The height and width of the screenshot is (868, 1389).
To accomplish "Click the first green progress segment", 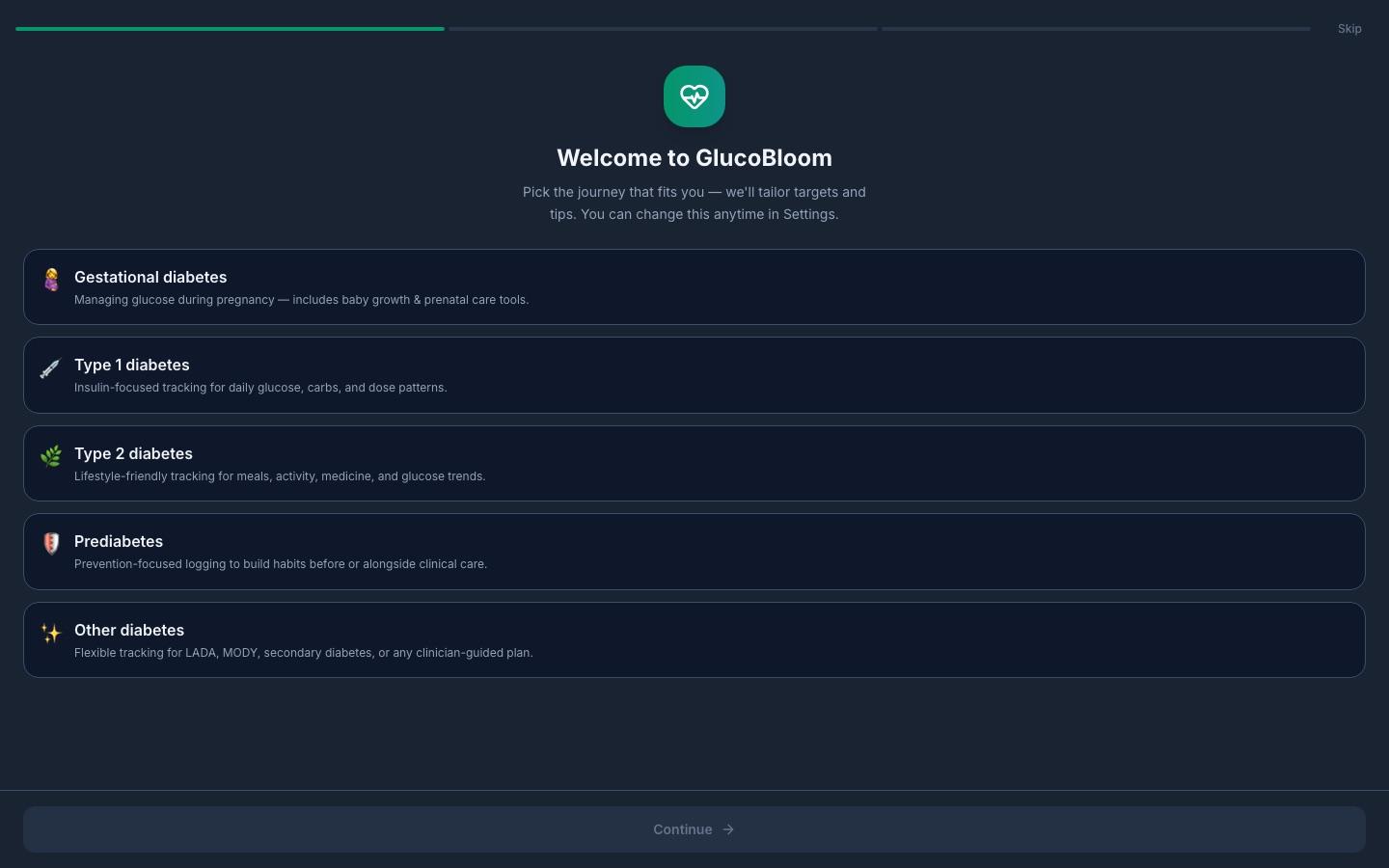I will [230, 29].
